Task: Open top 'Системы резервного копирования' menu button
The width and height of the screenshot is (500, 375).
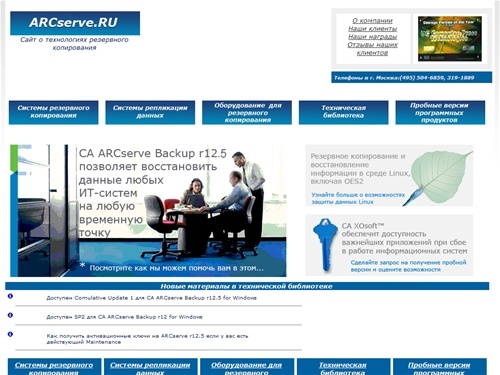Action: point(54,112)
